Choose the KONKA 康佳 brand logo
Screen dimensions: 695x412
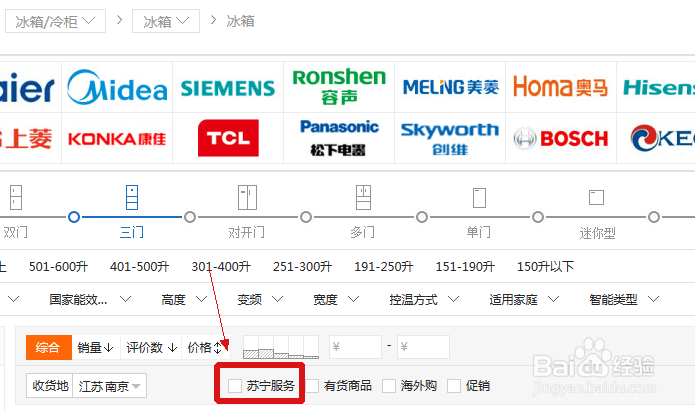117,139
